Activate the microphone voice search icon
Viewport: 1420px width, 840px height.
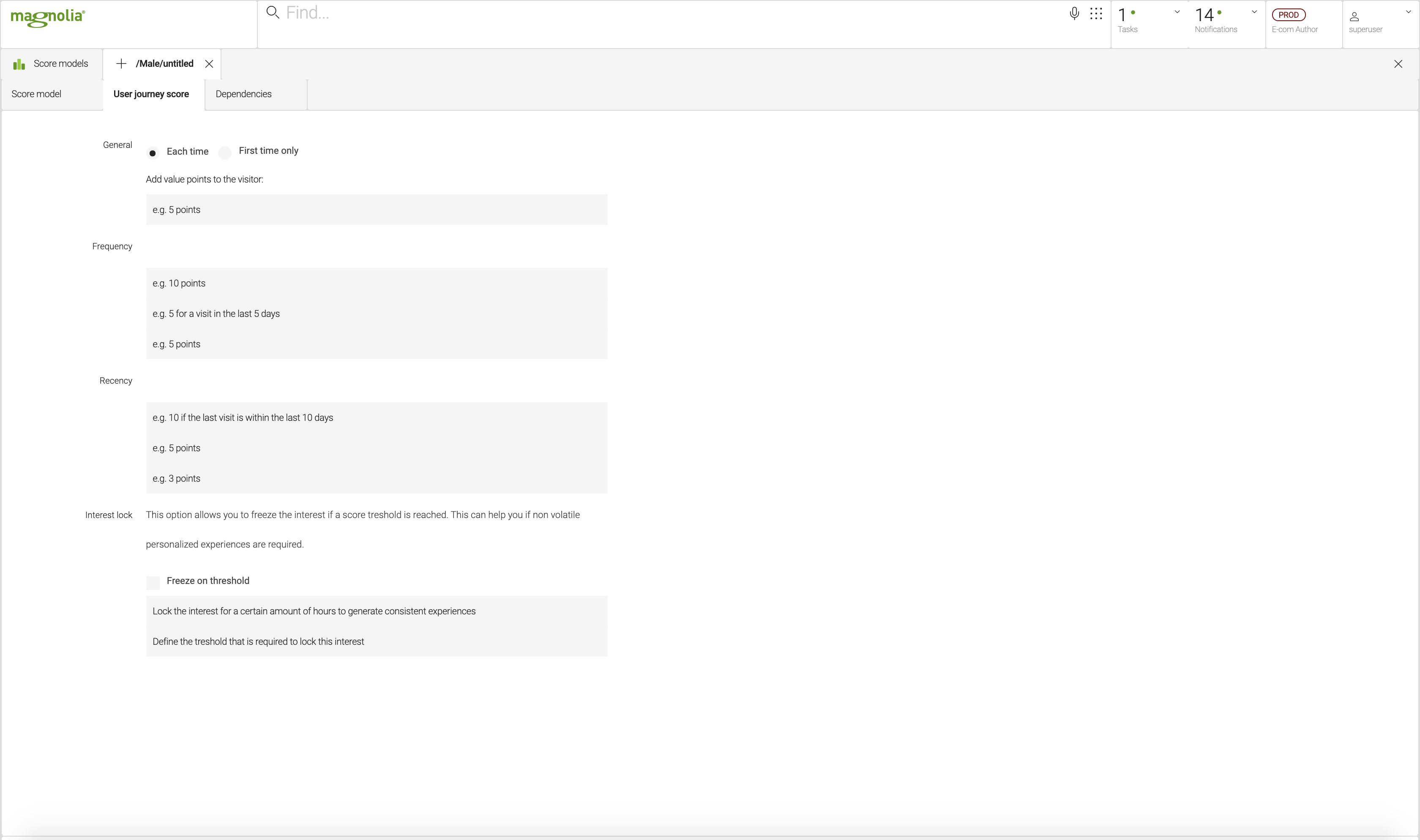click(x=1073, y=14)
